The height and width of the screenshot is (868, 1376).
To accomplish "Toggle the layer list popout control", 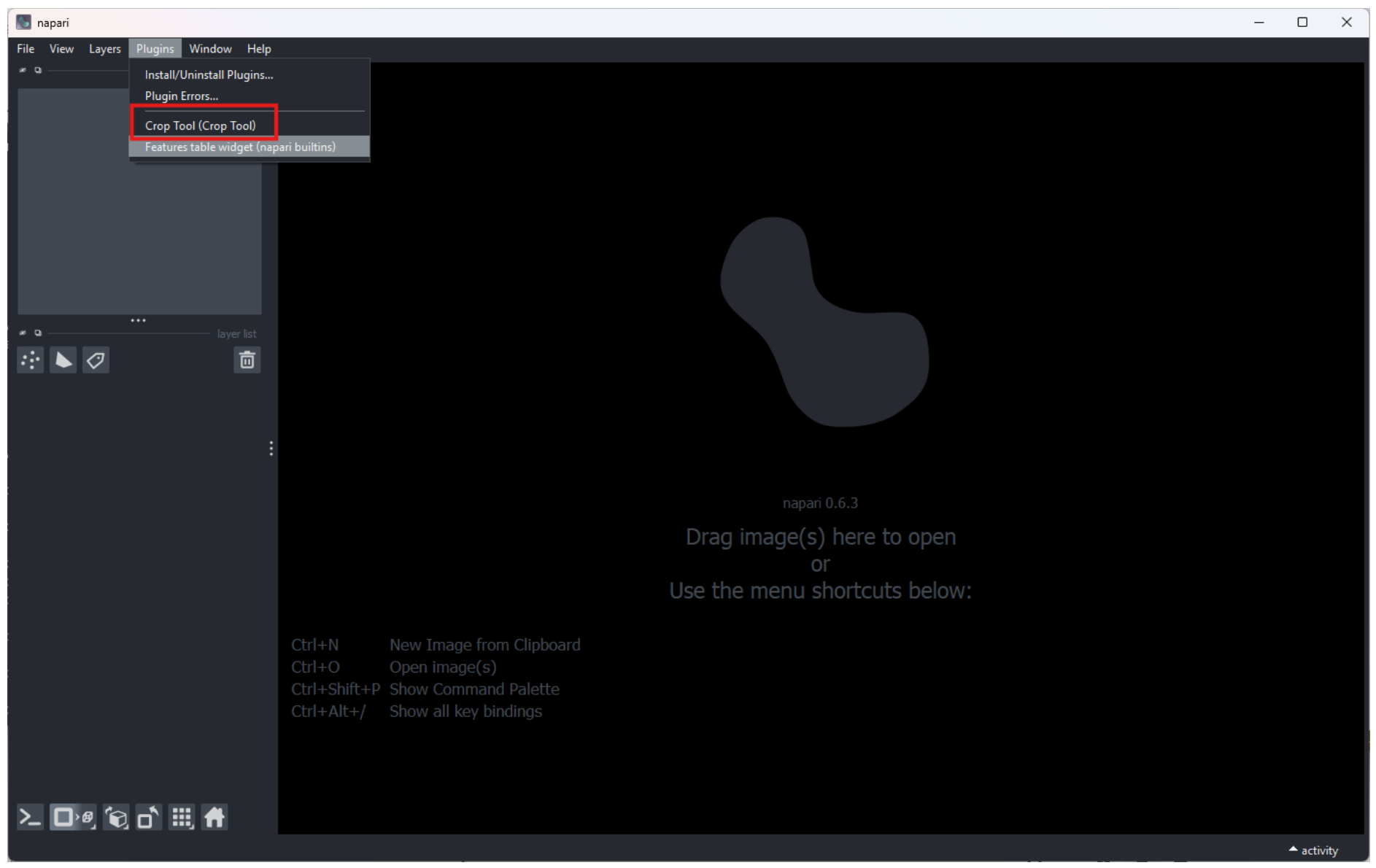I will point(37,333).
